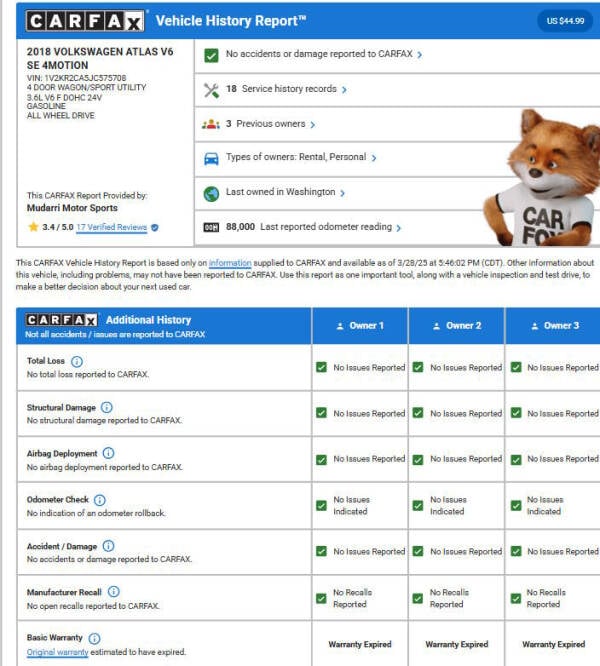The height and width of the screenshot is (666, 600).
Task: Click the 2018 Volkswagen Atlas V6 title
Action: pos(100,59)
